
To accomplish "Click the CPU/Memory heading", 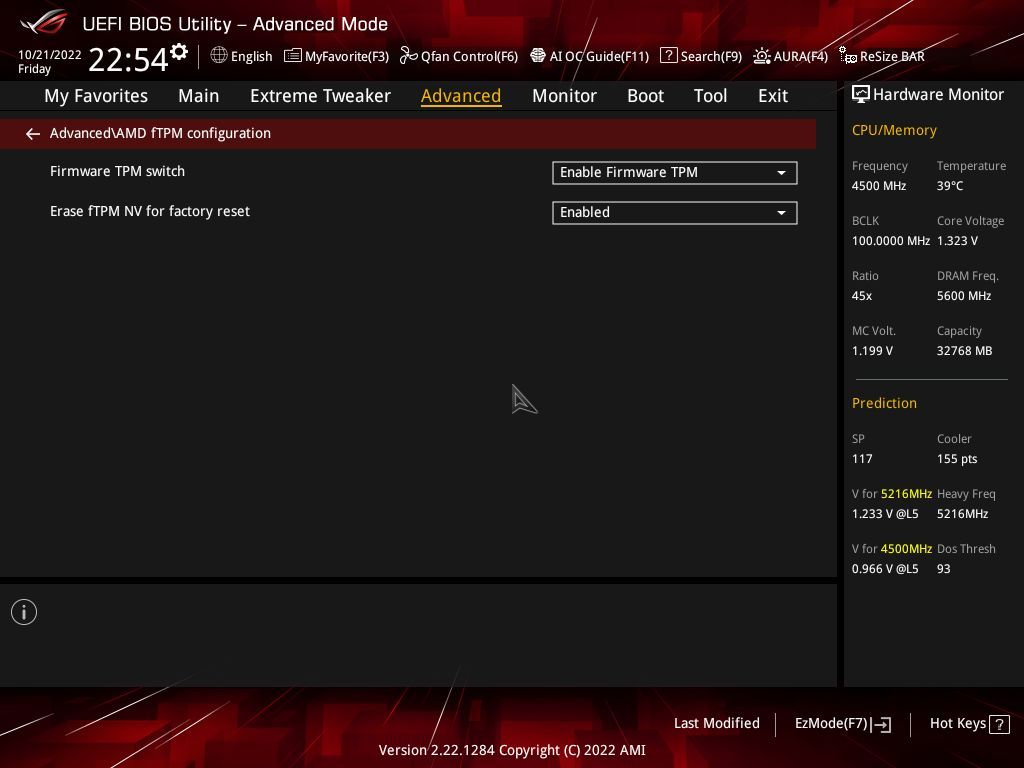I will point(894,130).
